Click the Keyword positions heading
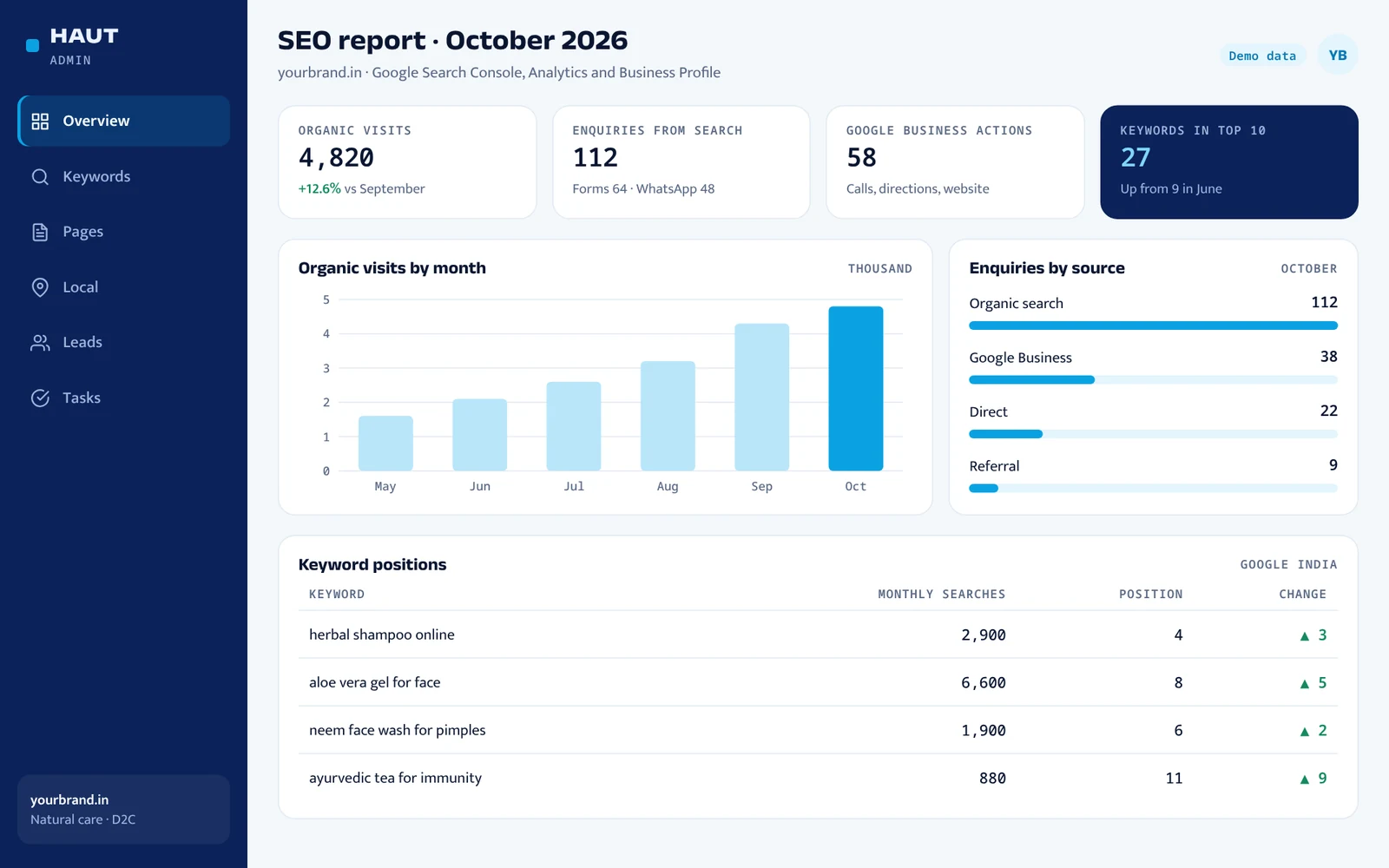 [x=372, y=565]
